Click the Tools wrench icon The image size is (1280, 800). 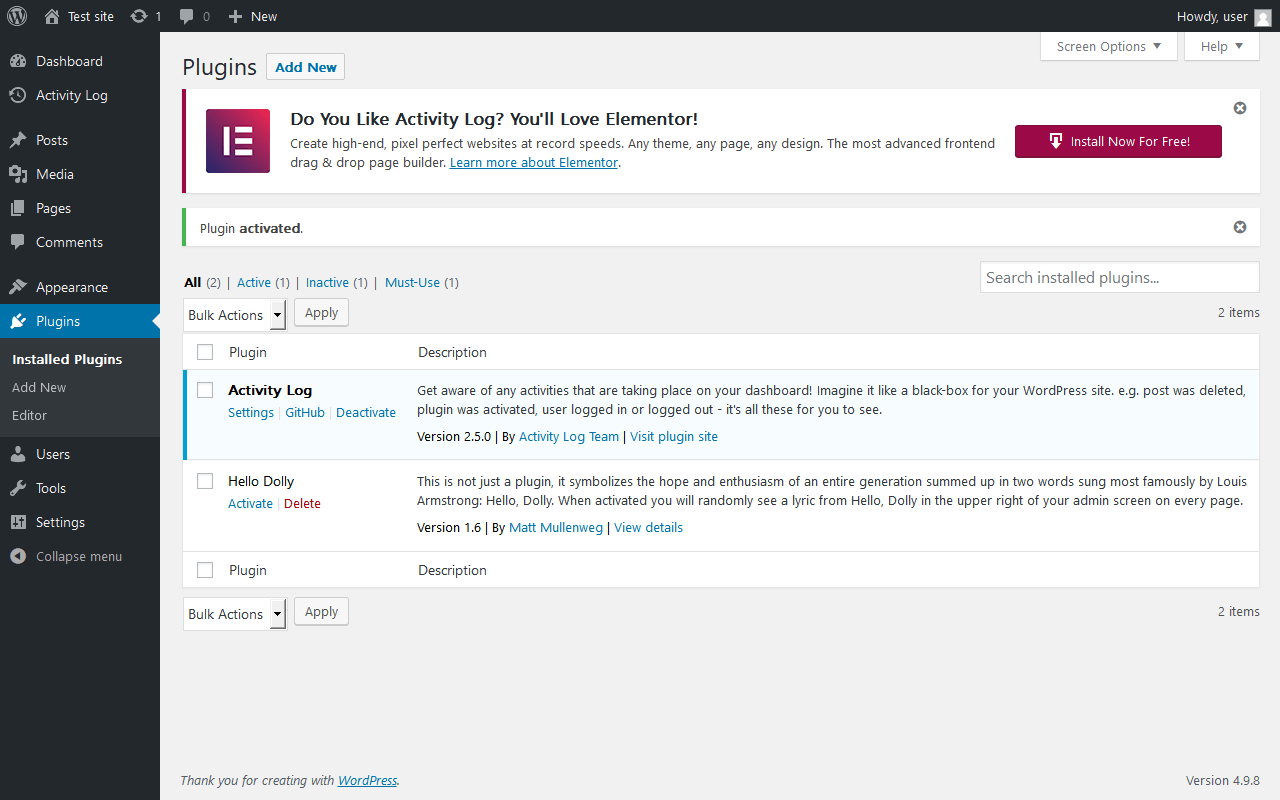18,488
